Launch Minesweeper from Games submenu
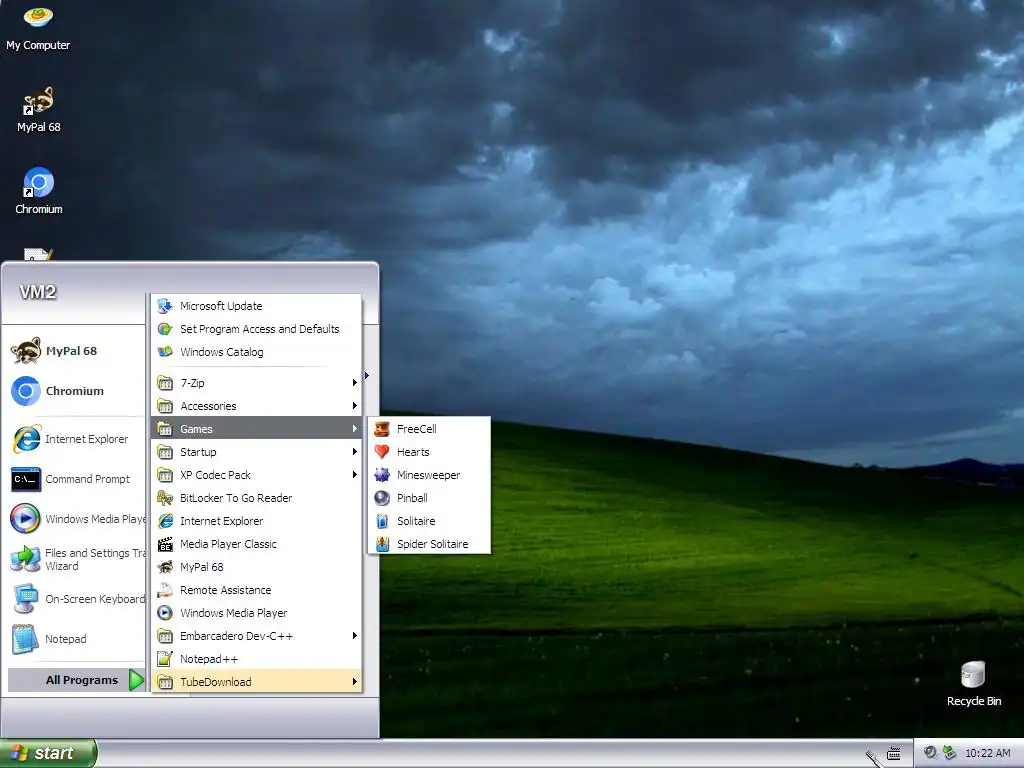Screen dimensions: 1024x768 click(x=429, y=475)
